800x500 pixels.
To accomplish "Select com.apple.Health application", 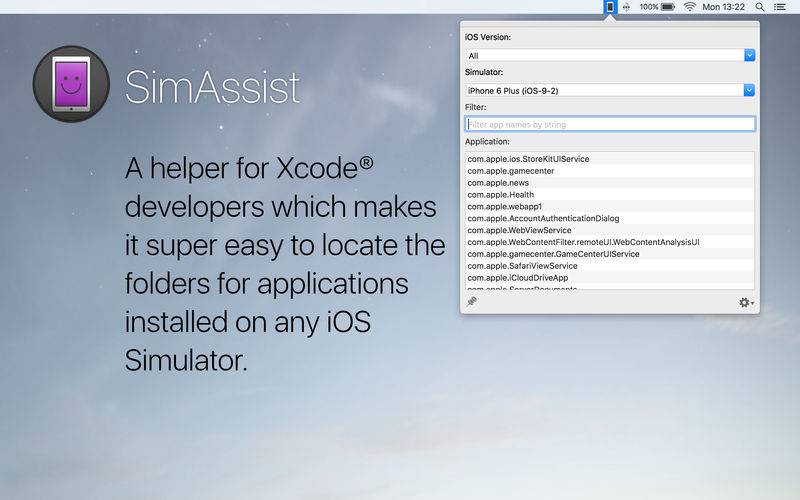I will [610, 194].
